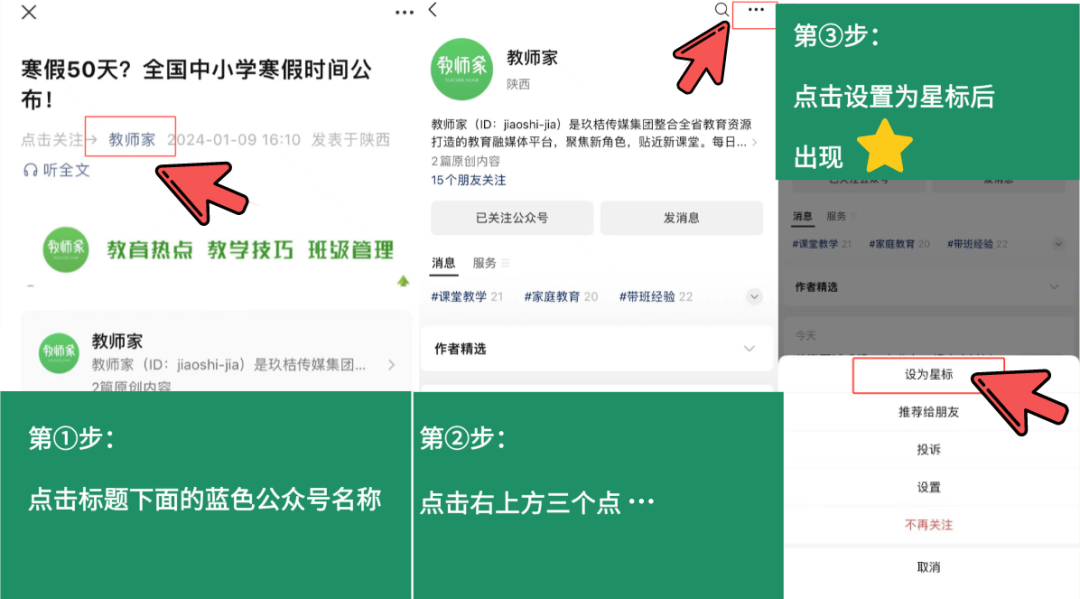The image size is (1080, 599).
Task: Close the article with the X icon
Action: pyautogui.click(x=27, y=13)
